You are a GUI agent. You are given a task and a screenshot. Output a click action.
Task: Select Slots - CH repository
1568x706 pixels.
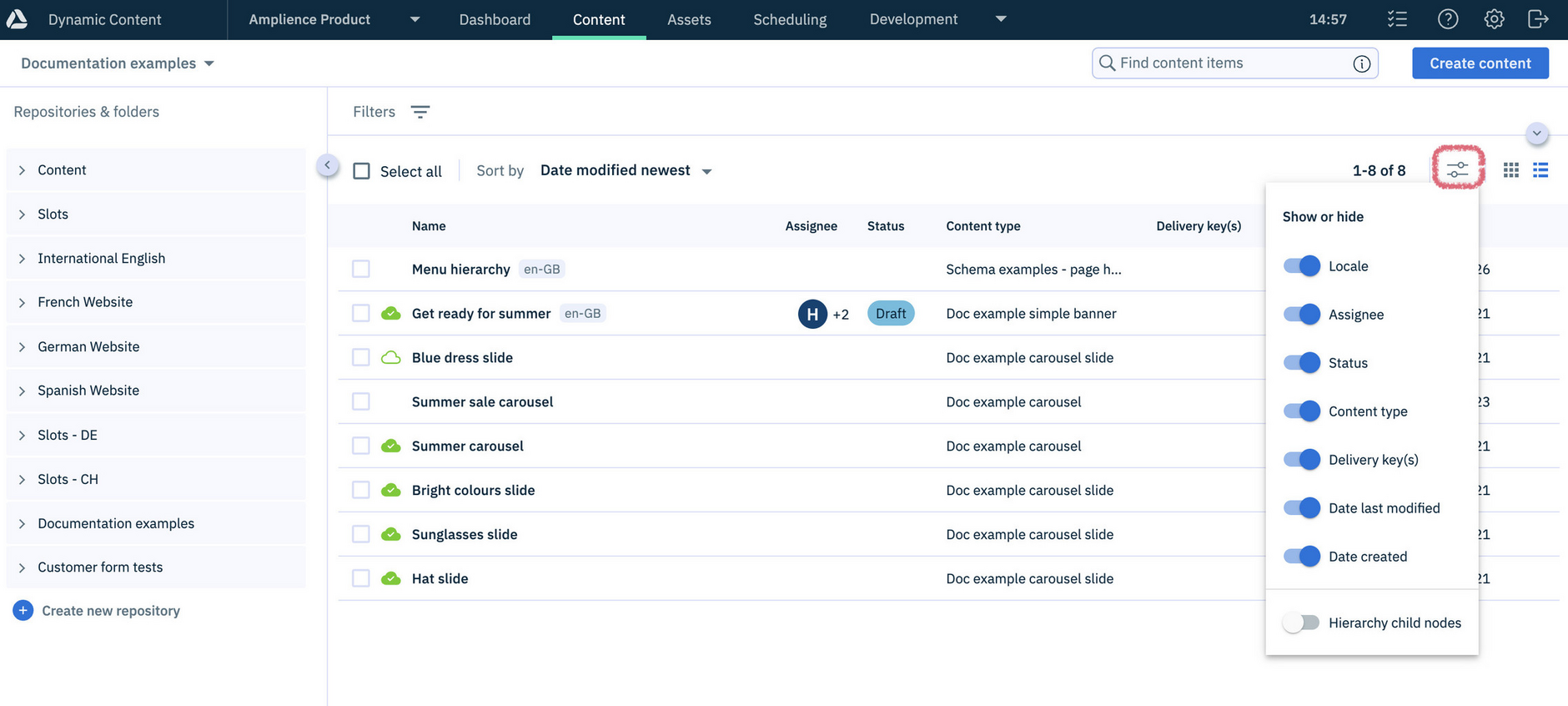156,480
